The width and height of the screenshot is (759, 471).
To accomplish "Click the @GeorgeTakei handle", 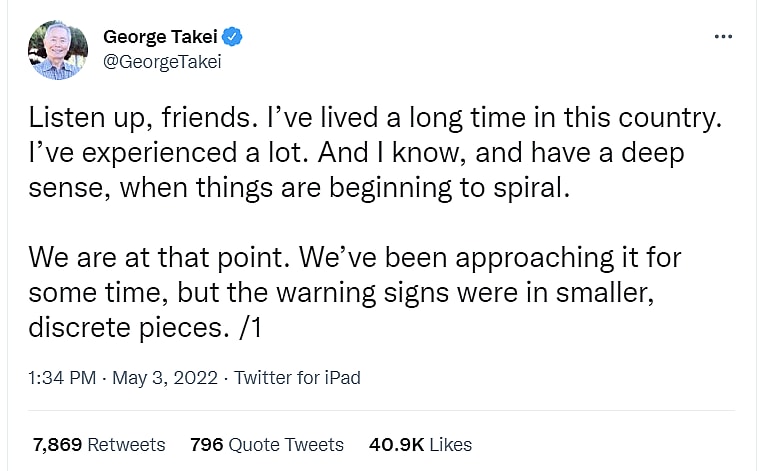I will 161,61.
